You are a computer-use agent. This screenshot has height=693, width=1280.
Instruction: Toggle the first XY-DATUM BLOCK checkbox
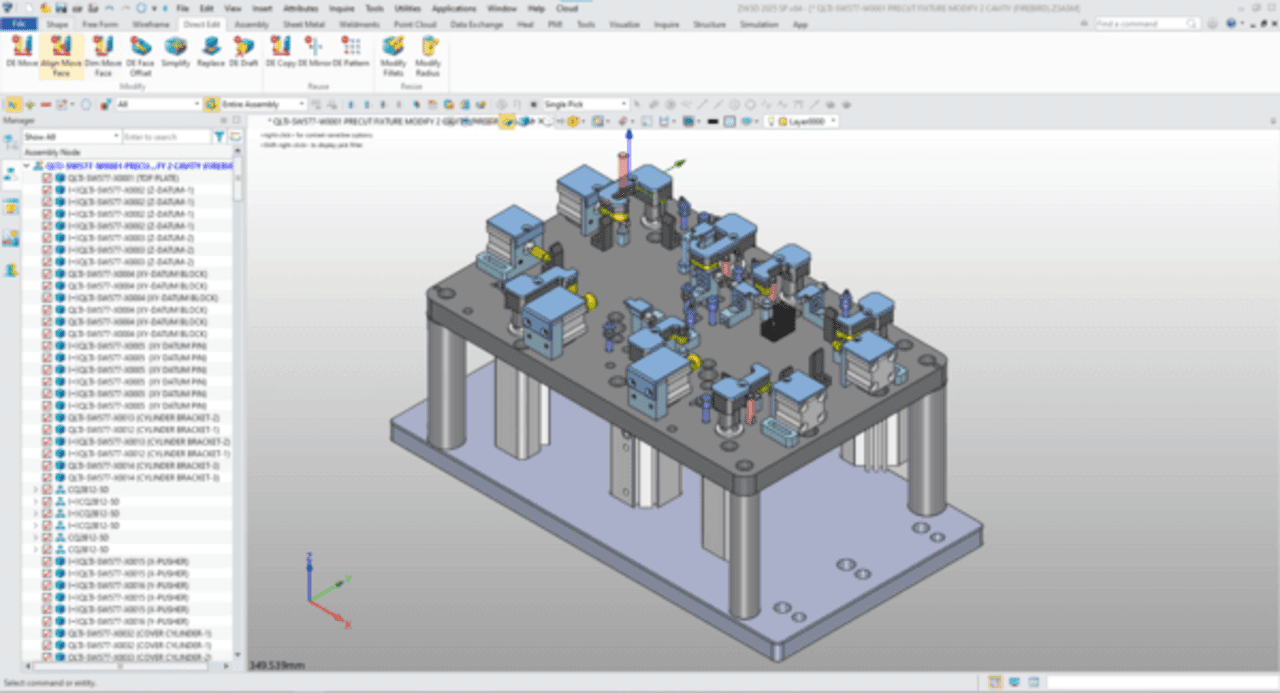click(47, 274)
